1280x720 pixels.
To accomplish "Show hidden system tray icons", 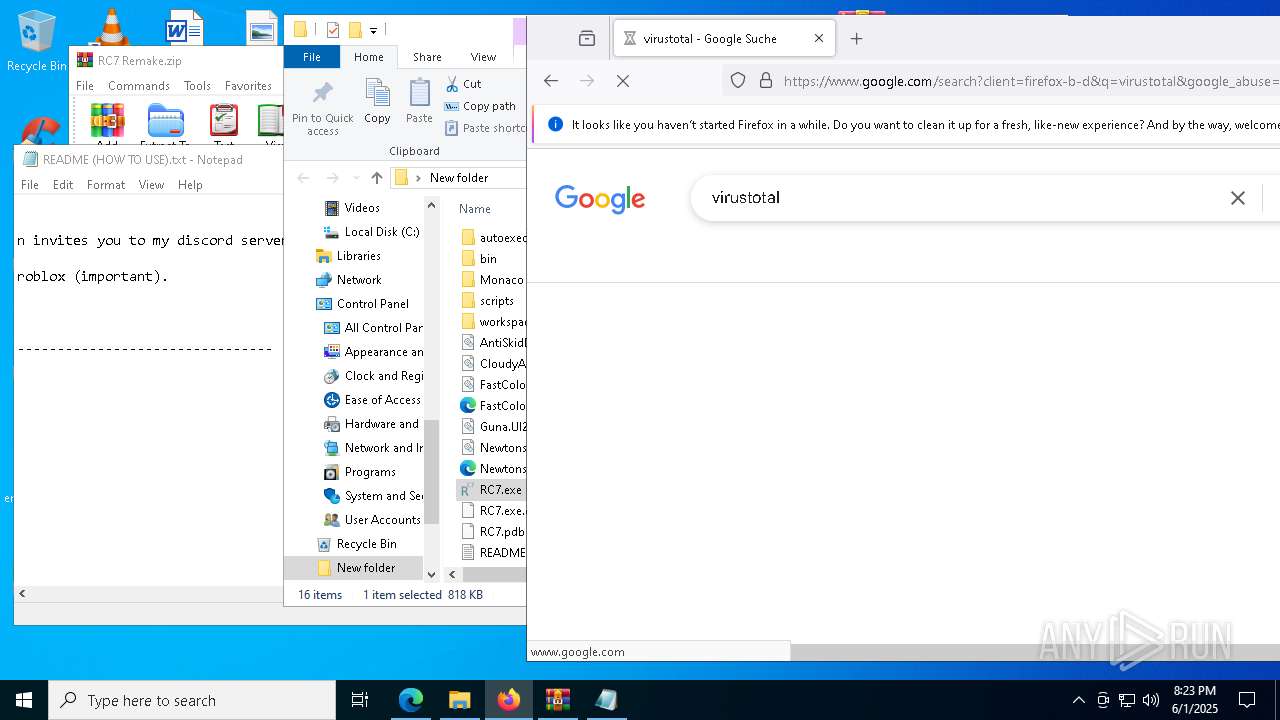I will [1078, 700].
